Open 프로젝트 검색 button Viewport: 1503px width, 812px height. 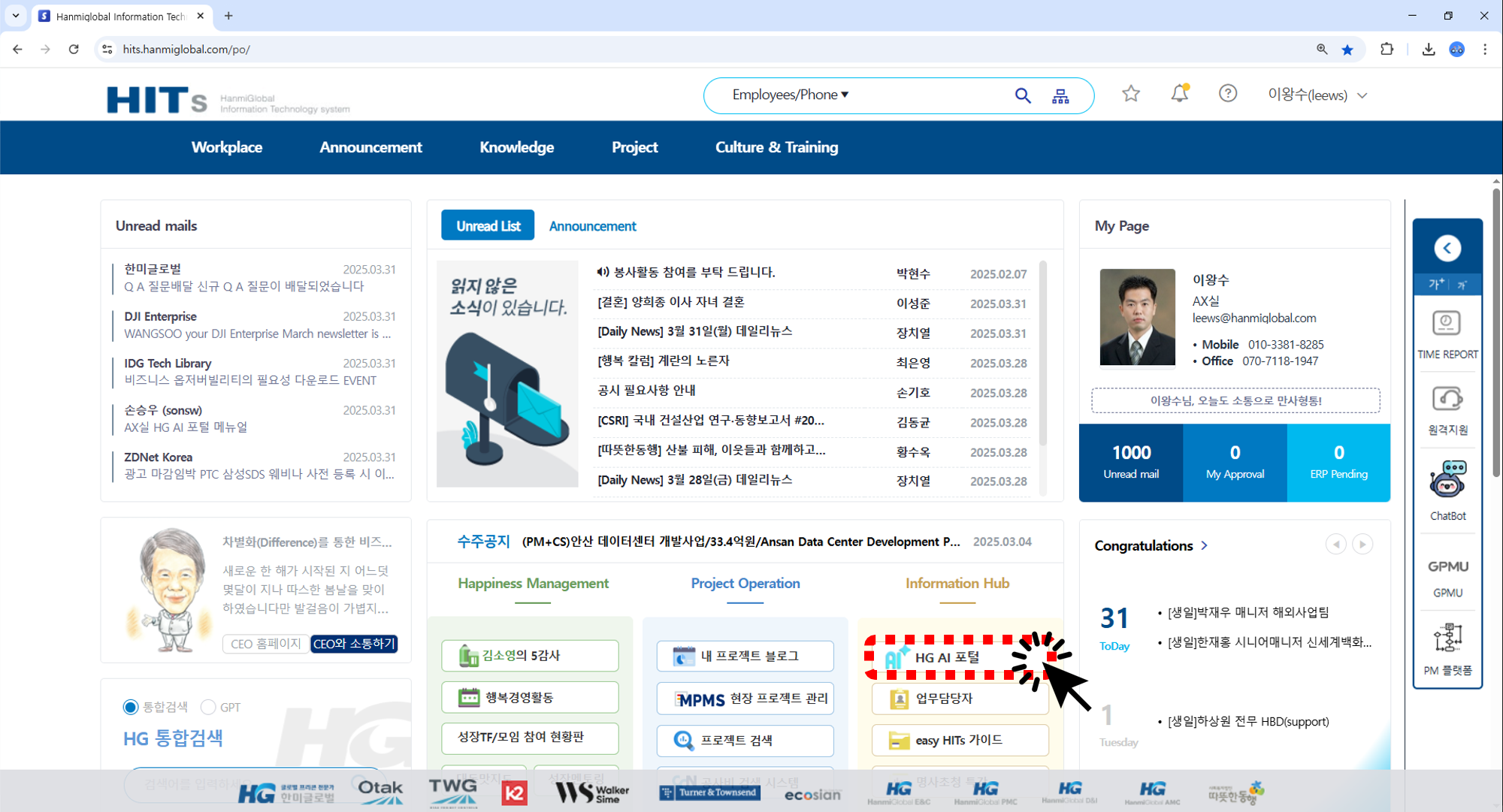745,740
